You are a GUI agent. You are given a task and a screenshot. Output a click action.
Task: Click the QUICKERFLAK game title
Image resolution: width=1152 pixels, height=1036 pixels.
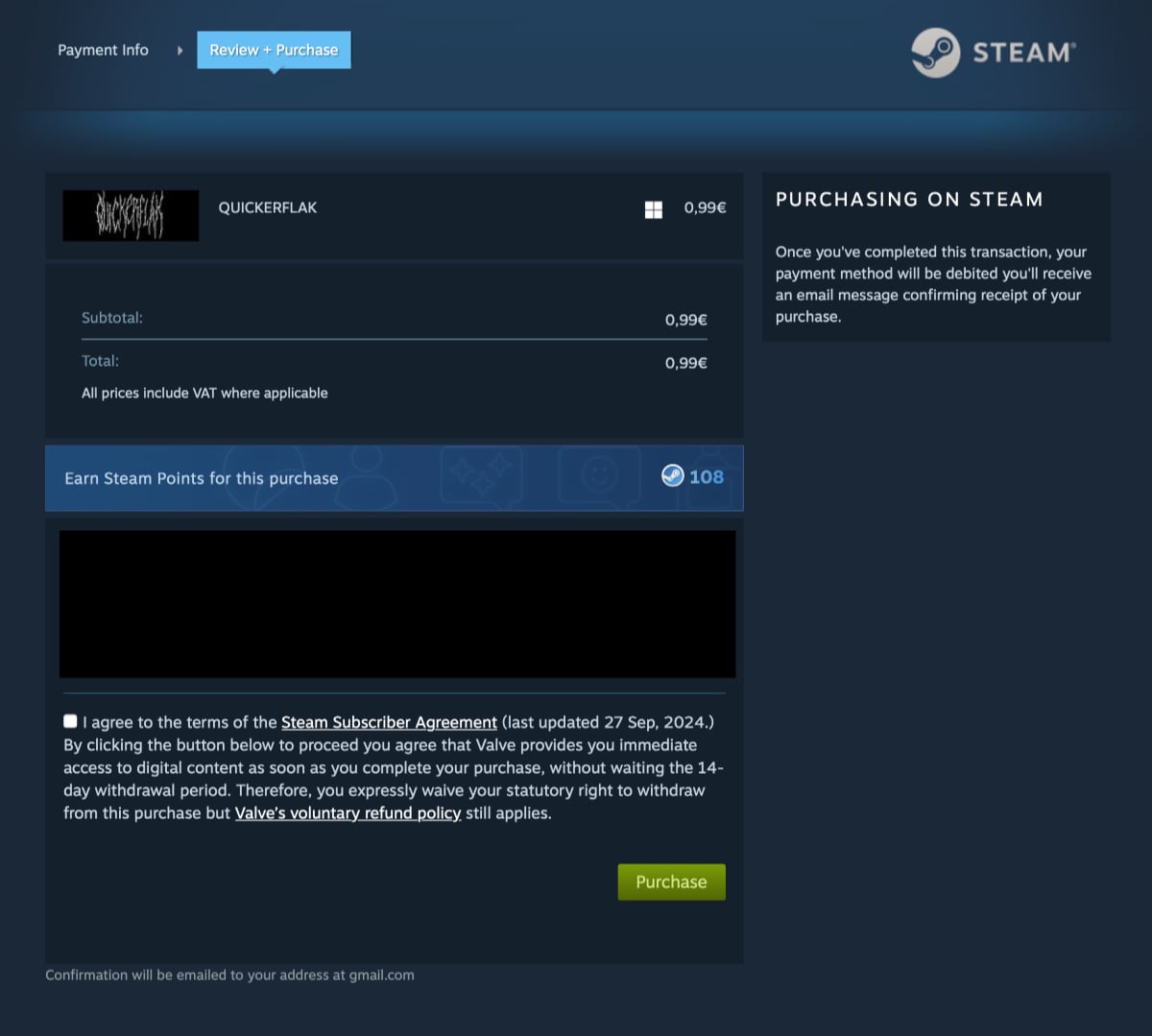[268, 207]
